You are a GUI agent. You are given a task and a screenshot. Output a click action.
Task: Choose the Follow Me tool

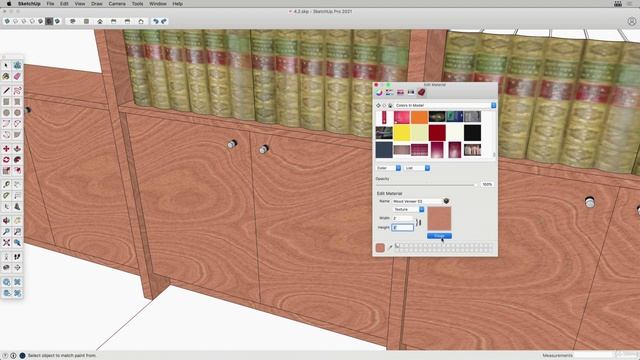click(17, 160)
